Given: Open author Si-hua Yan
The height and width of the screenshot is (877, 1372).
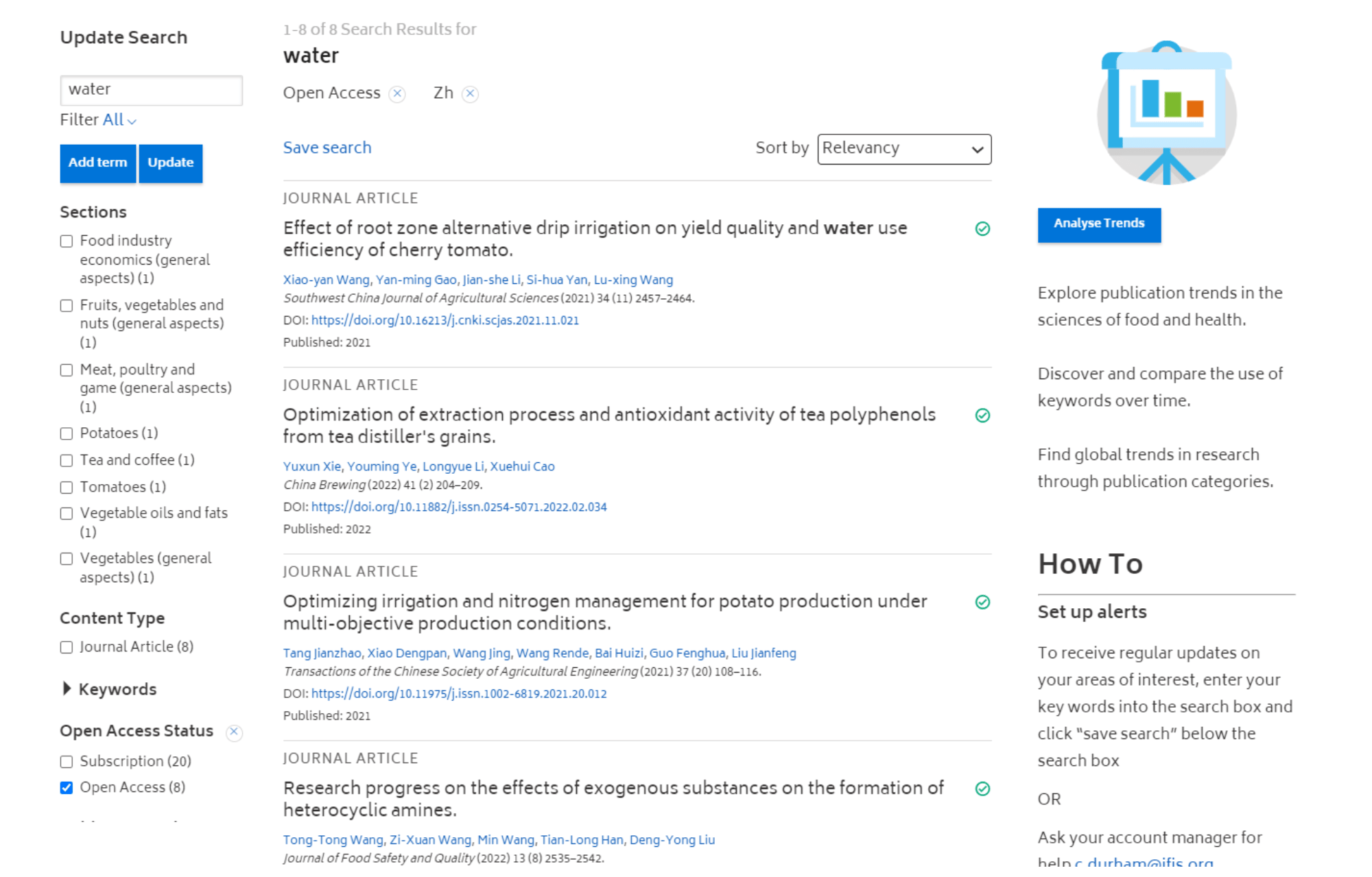Looking at the screenshot, I should [557, 280].
